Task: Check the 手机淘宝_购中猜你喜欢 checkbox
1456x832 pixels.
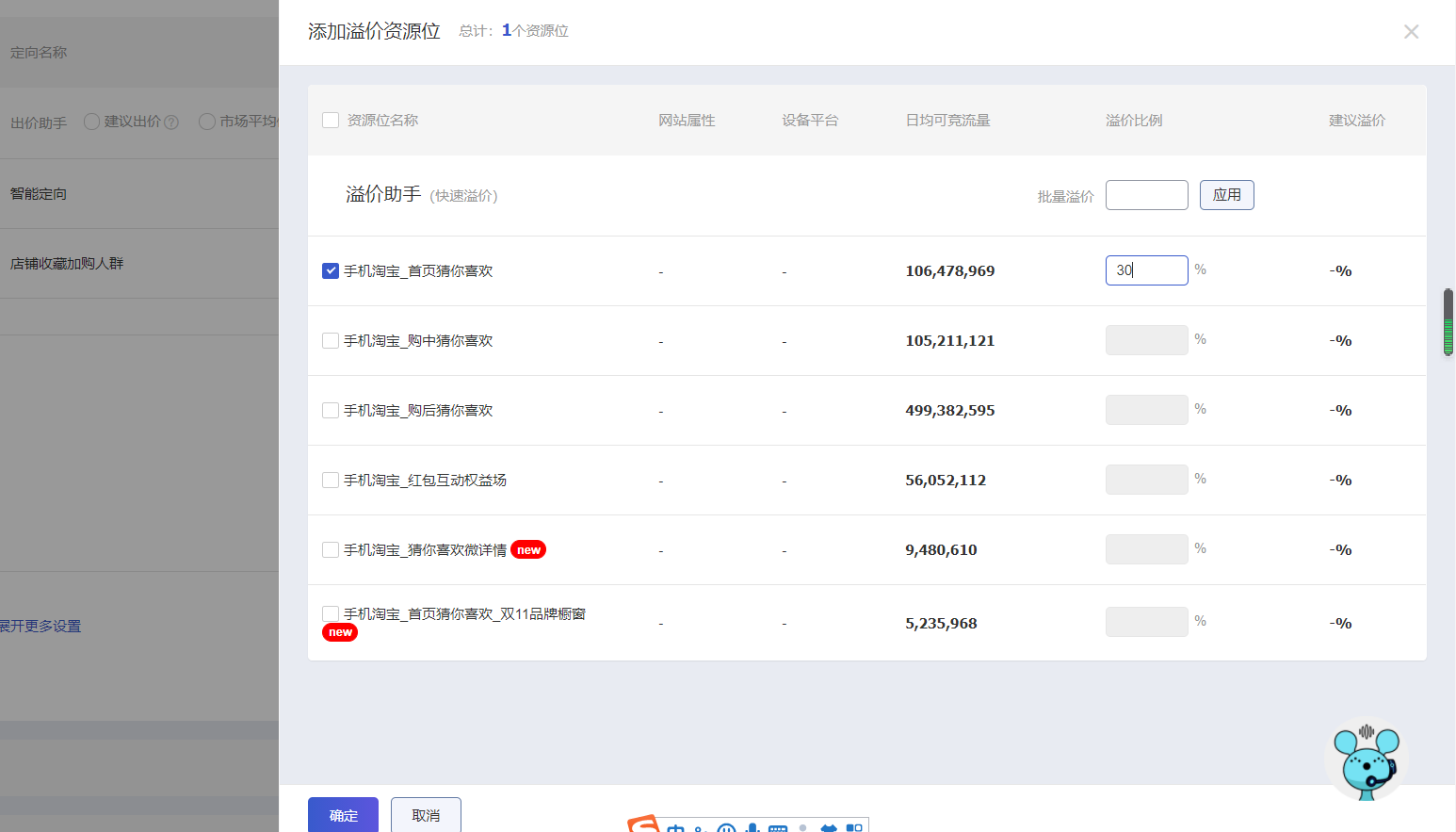Action: coord(331,341)
